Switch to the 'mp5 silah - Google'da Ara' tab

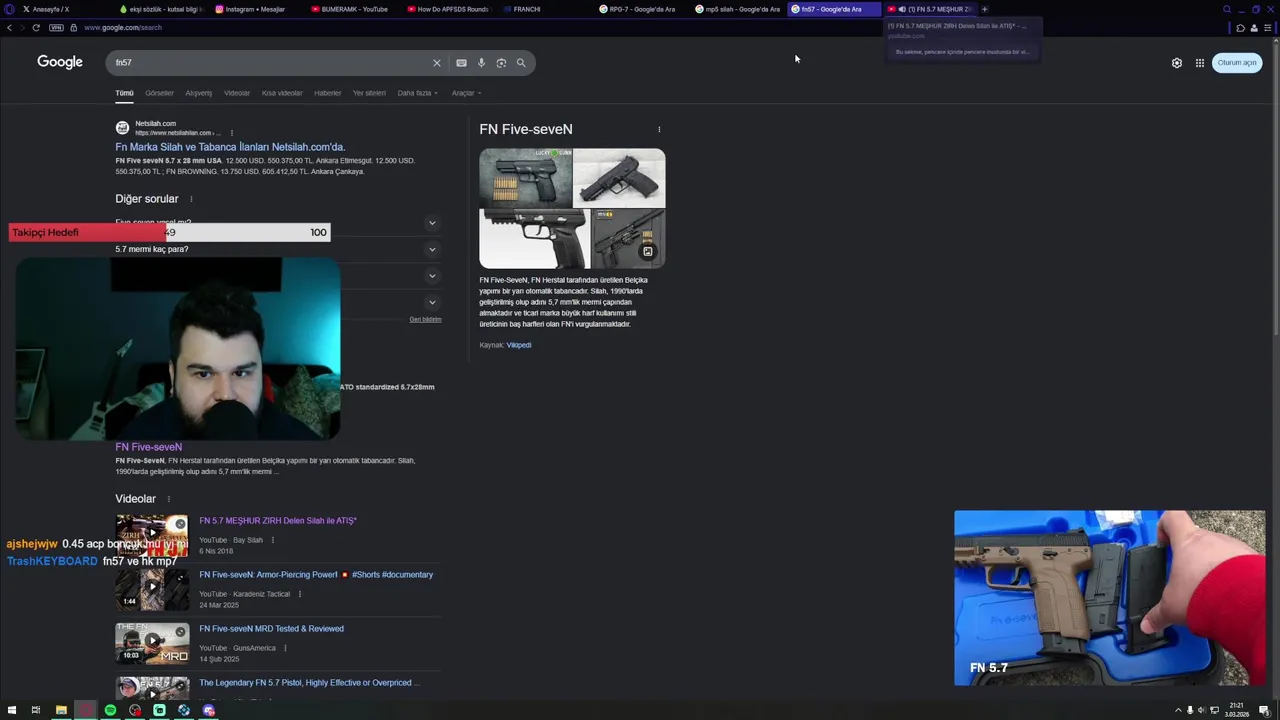[x=737, y=9]
